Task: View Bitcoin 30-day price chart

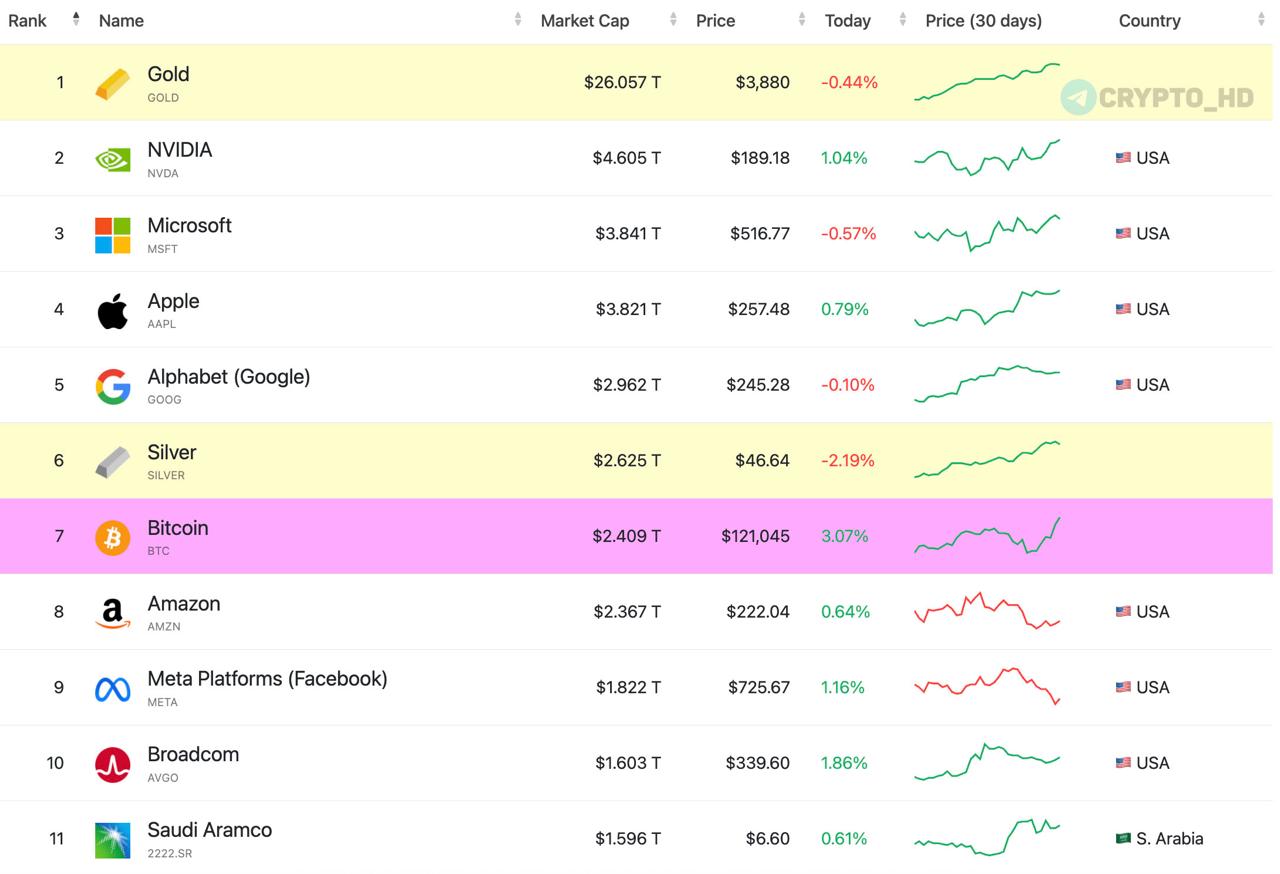Action: 987,536
